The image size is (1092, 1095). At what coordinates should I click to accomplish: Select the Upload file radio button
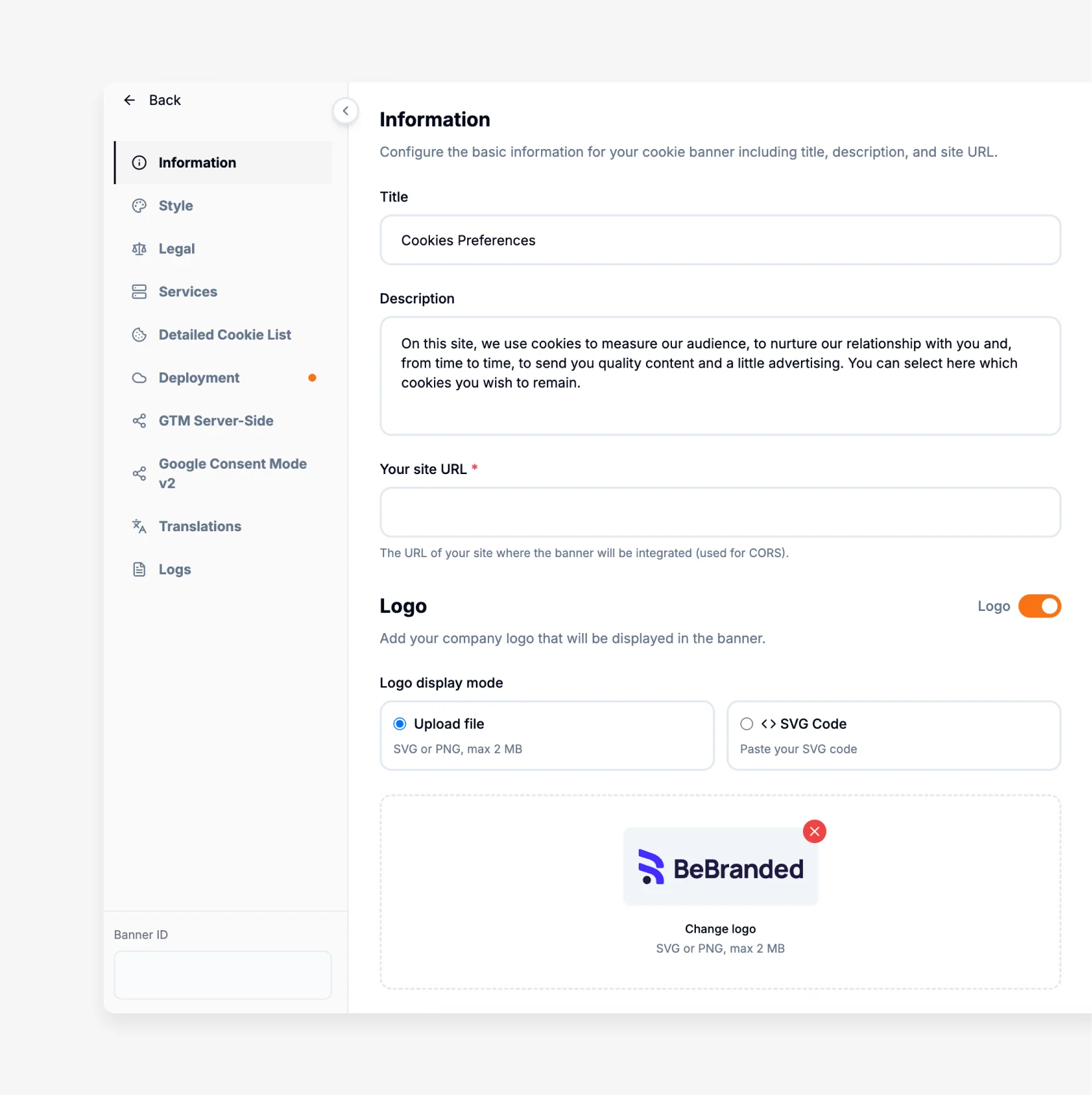pos(400,724)
